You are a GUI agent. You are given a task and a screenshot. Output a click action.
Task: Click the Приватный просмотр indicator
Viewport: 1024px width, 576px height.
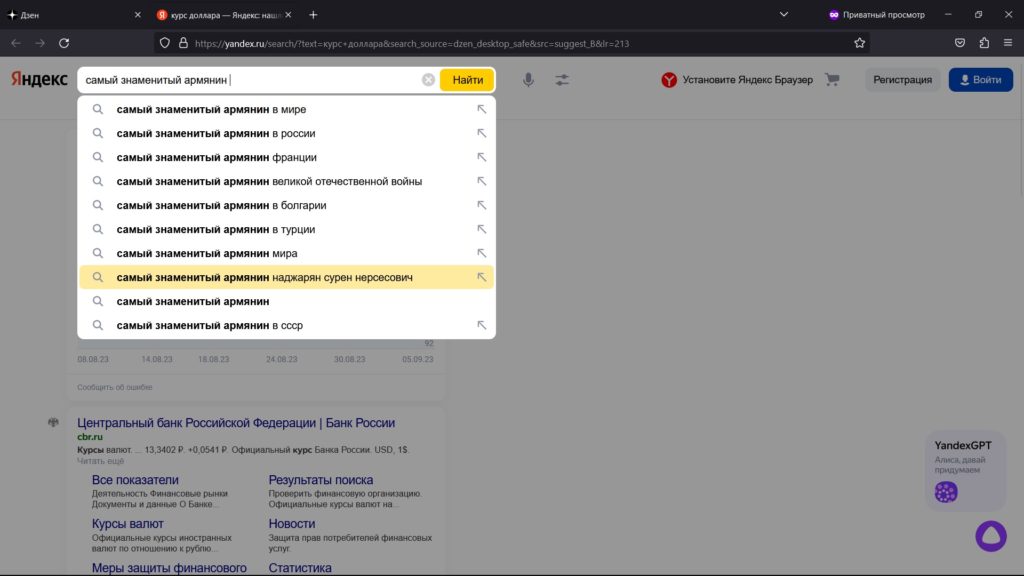[x=876, y=14]
